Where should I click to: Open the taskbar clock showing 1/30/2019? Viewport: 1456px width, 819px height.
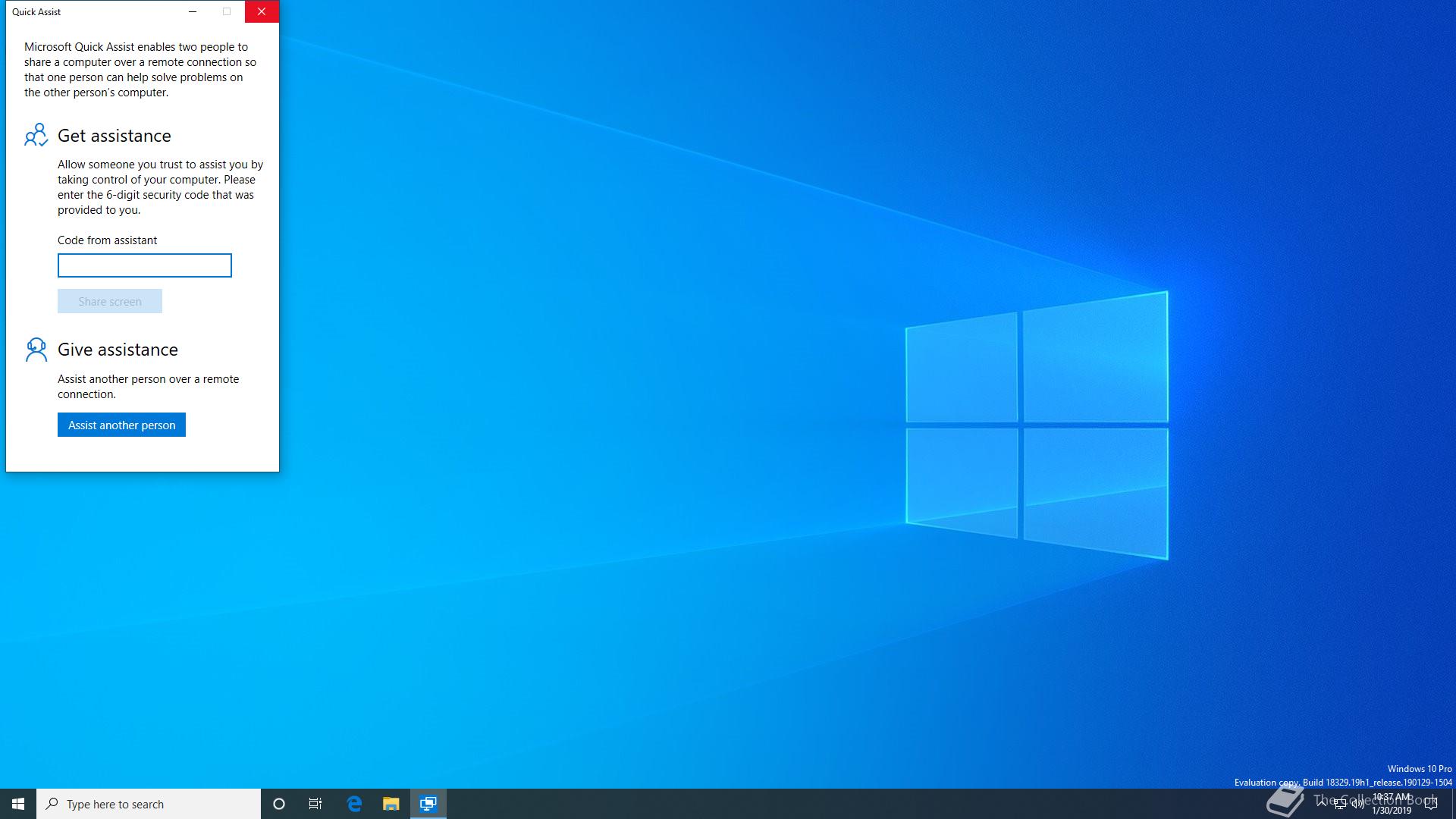coord(1392,804)
